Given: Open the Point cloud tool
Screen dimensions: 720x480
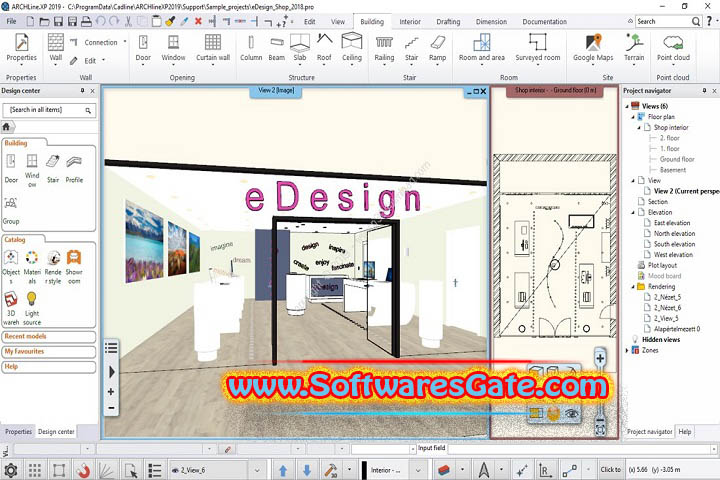Looking at the screenshot, I should 673,48.
